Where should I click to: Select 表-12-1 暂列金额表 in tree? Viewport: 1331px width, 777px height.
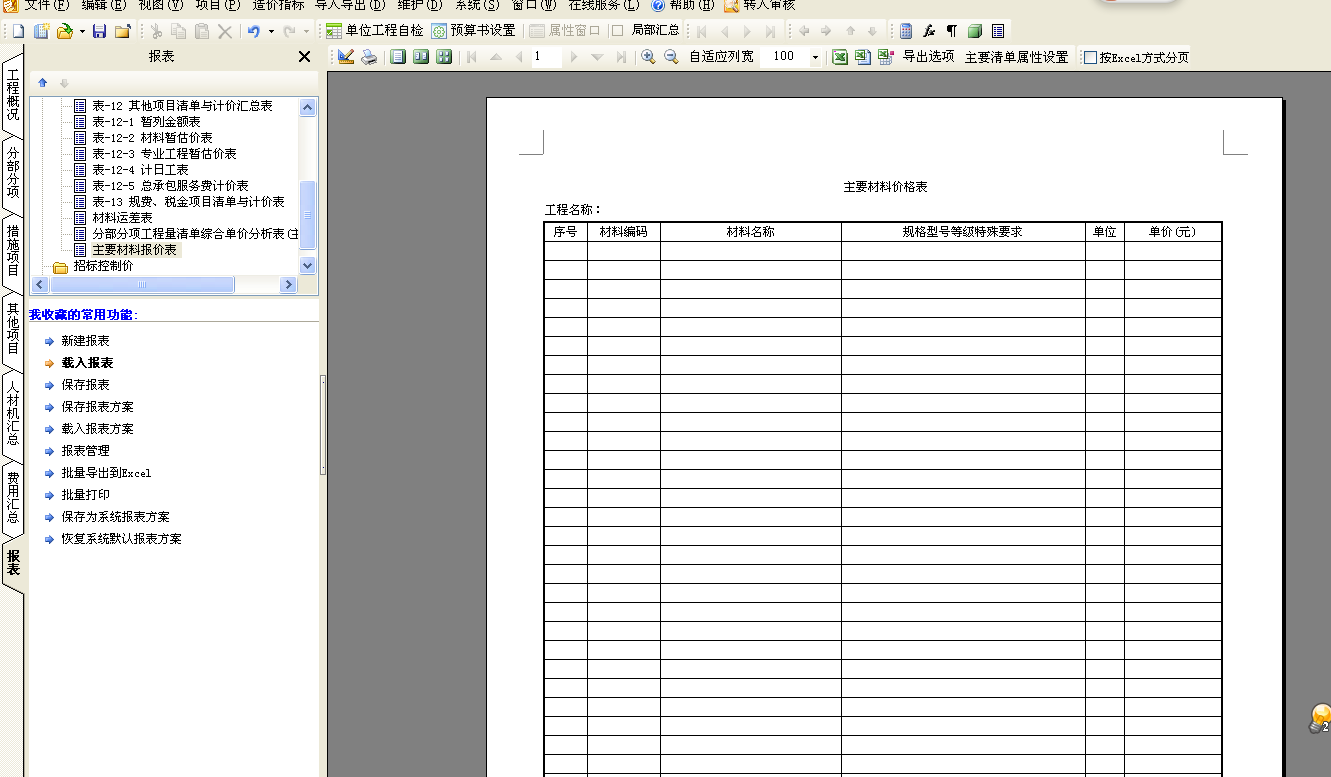(146, 122)
